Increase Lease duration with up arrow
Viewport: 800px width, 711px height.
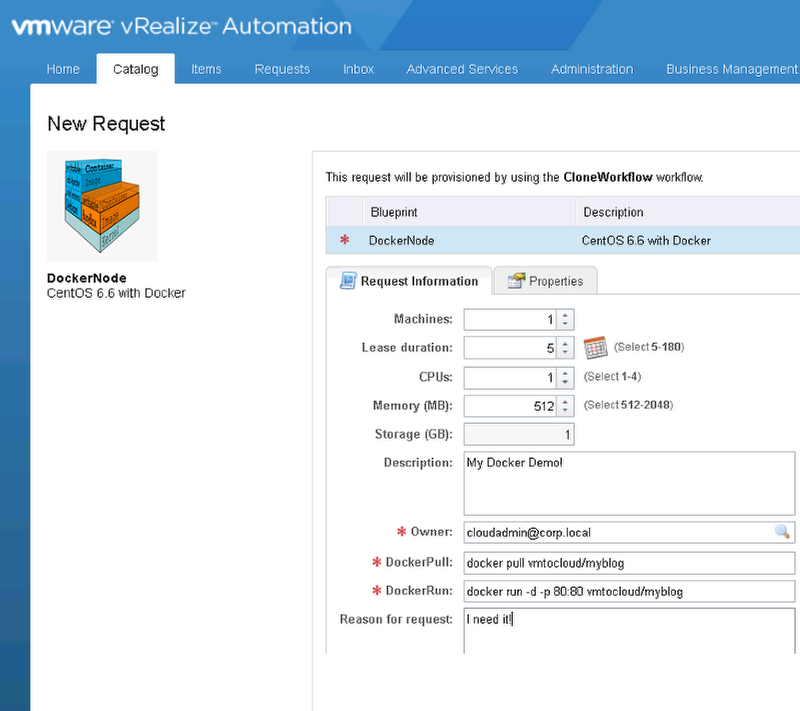565,344
